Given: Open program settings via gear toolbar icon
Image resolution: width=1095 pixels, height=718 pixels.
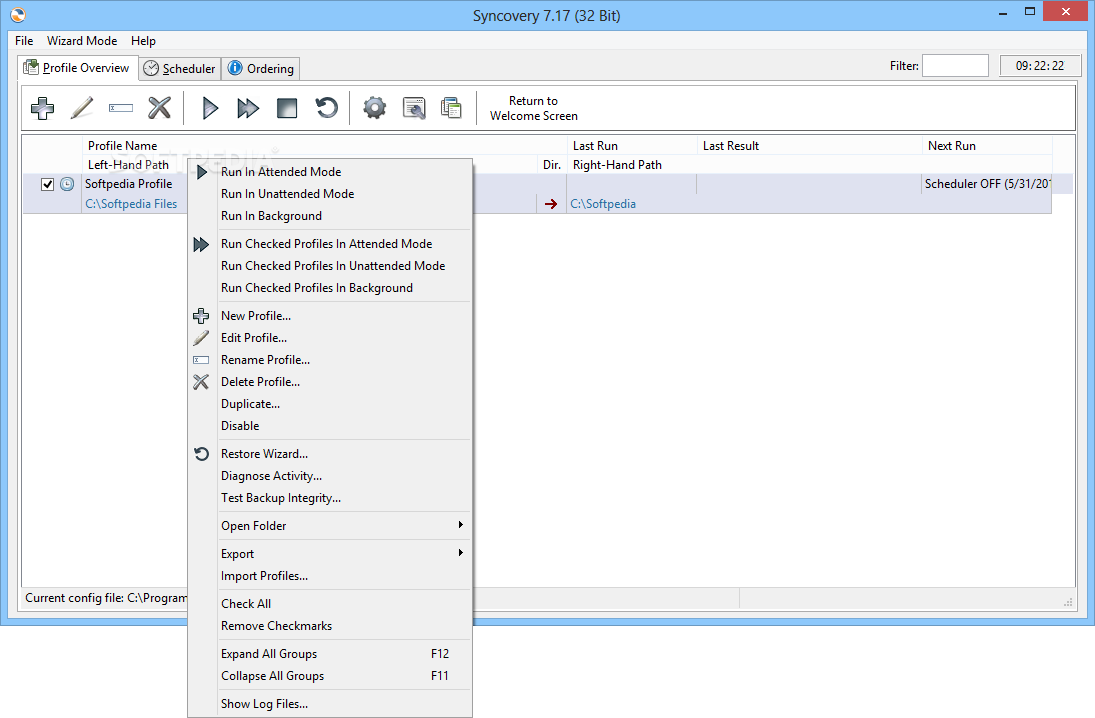Looking at the screenshot, I should [374, 108].
